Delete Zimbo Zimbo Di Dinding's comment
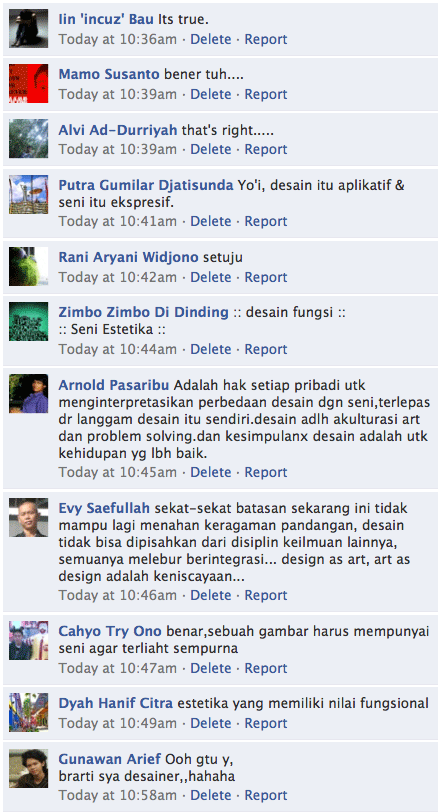The height and width of the screenshot is (812, 441). coord(211,349)
